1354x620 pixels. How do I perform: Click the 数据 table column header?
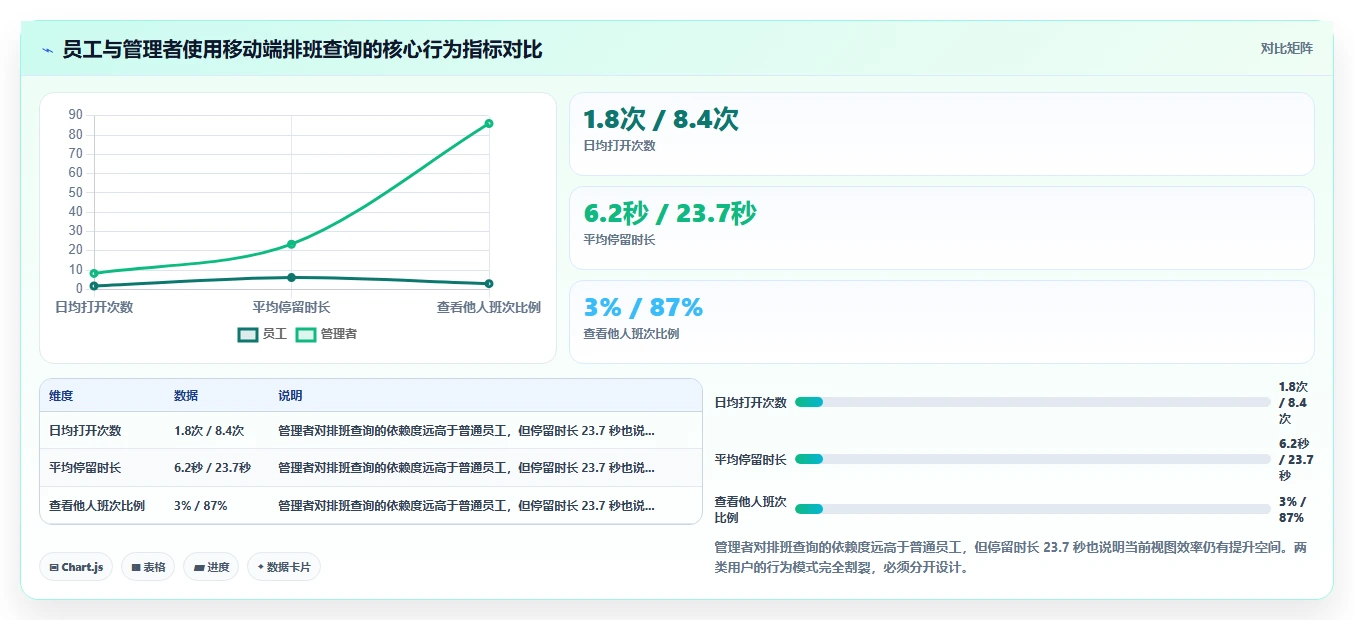point(186,396)
